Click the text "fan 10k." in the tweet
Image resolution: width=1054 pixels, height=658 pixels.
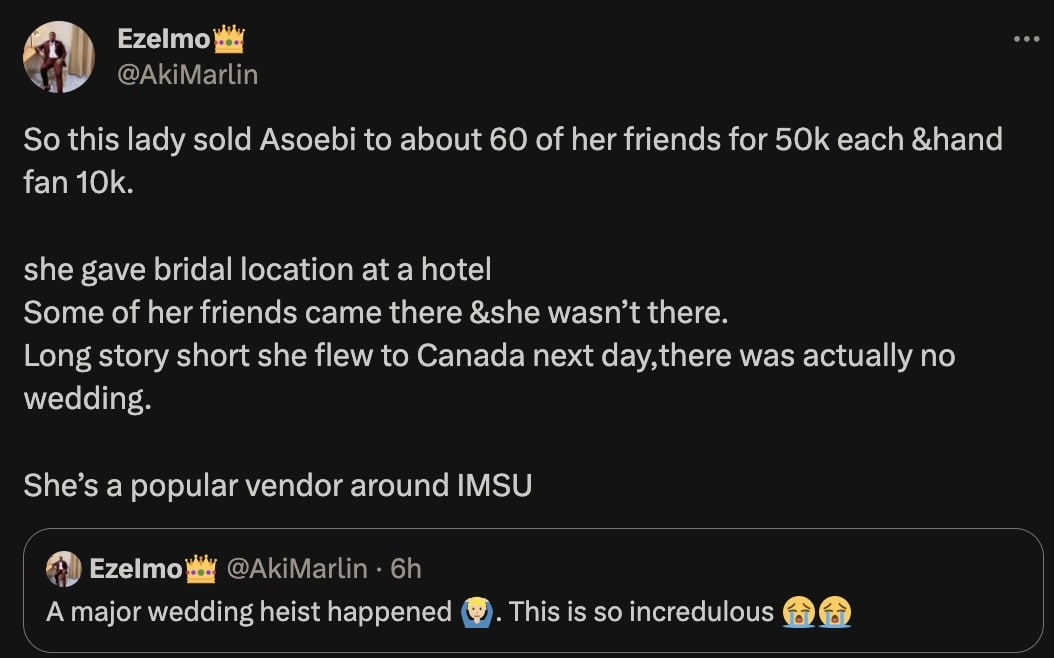pyautogui.click(x=77, y=183)
